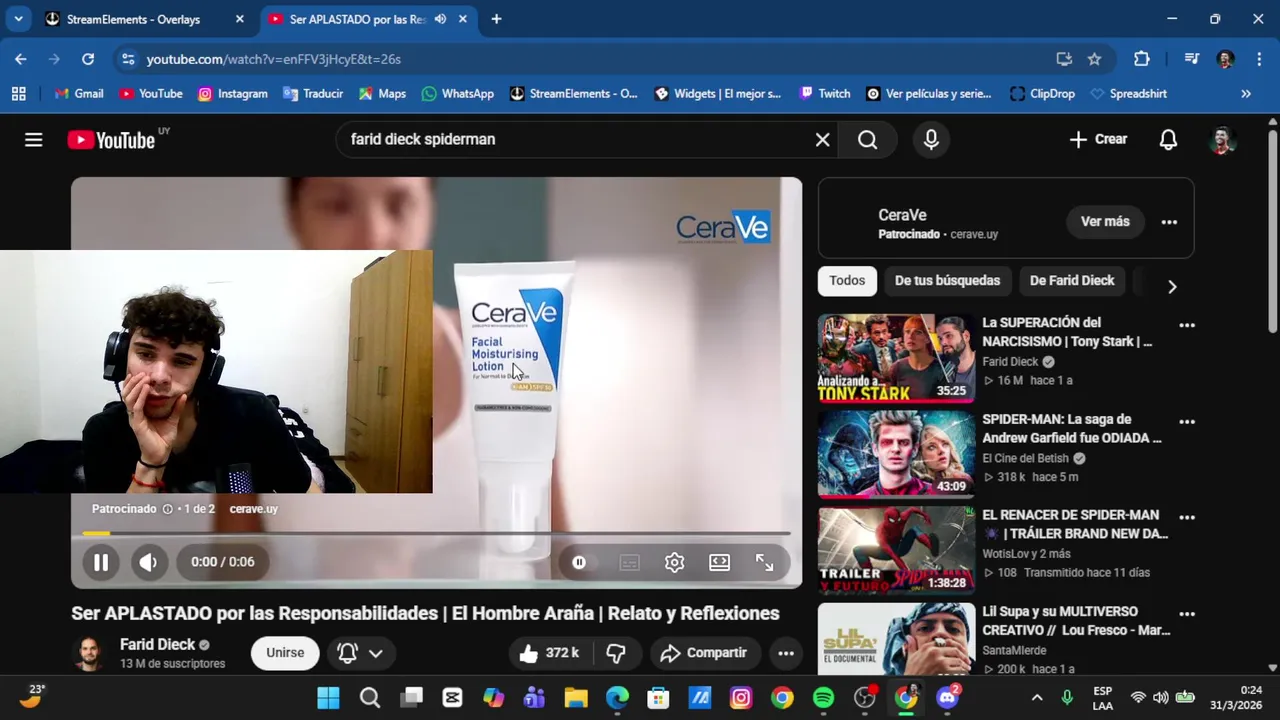Click the Unirse membership button
This screenshot has width=1280, height=720.
tap(285, 653)
